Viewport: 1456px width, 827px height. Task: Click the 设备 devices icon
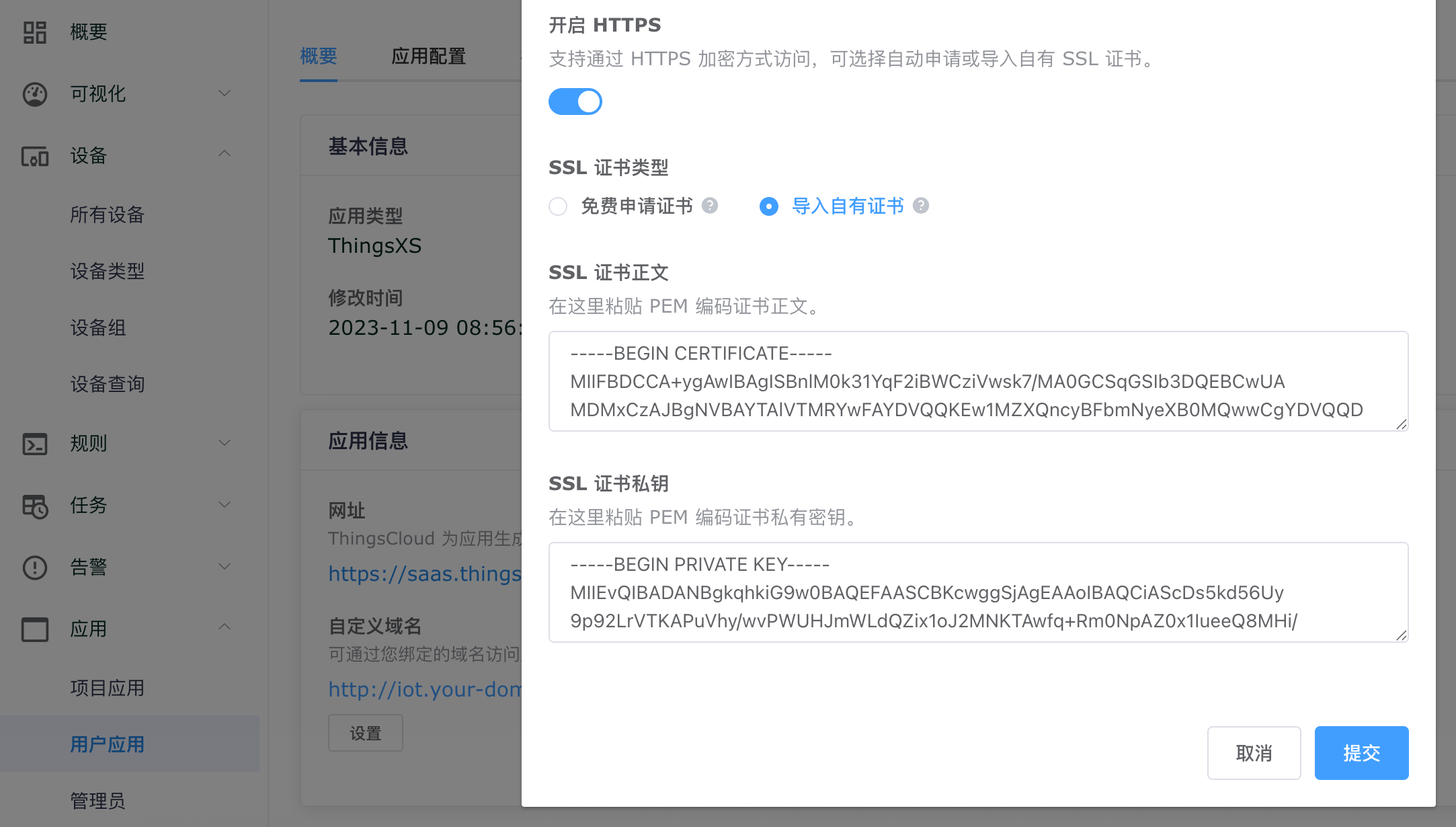tap(35, 156)
